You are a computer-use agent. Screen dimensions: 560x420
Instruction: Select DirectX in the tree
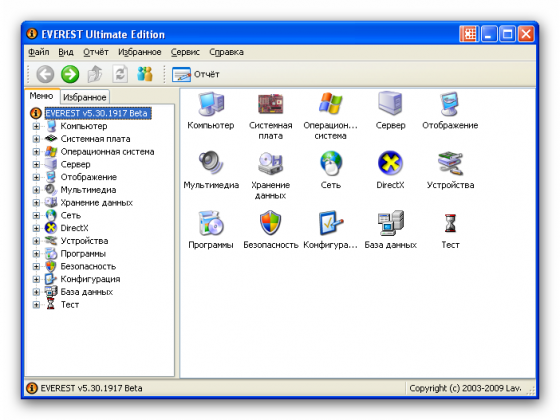click(x=74, y=228)
